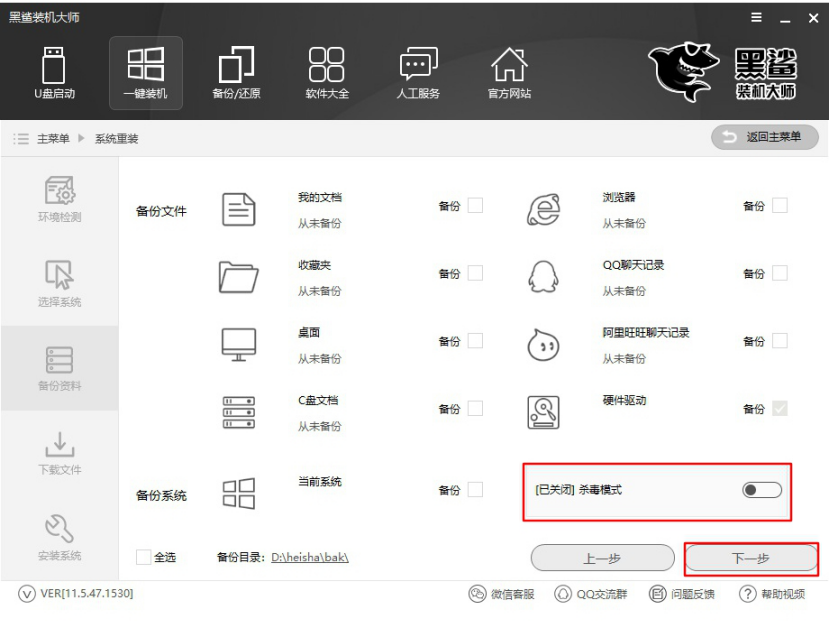Image resolution: width=830 pixels, height=637 pixels.
Task: Check backup for QQ聊天记录
Action: (x=779, y=272)
